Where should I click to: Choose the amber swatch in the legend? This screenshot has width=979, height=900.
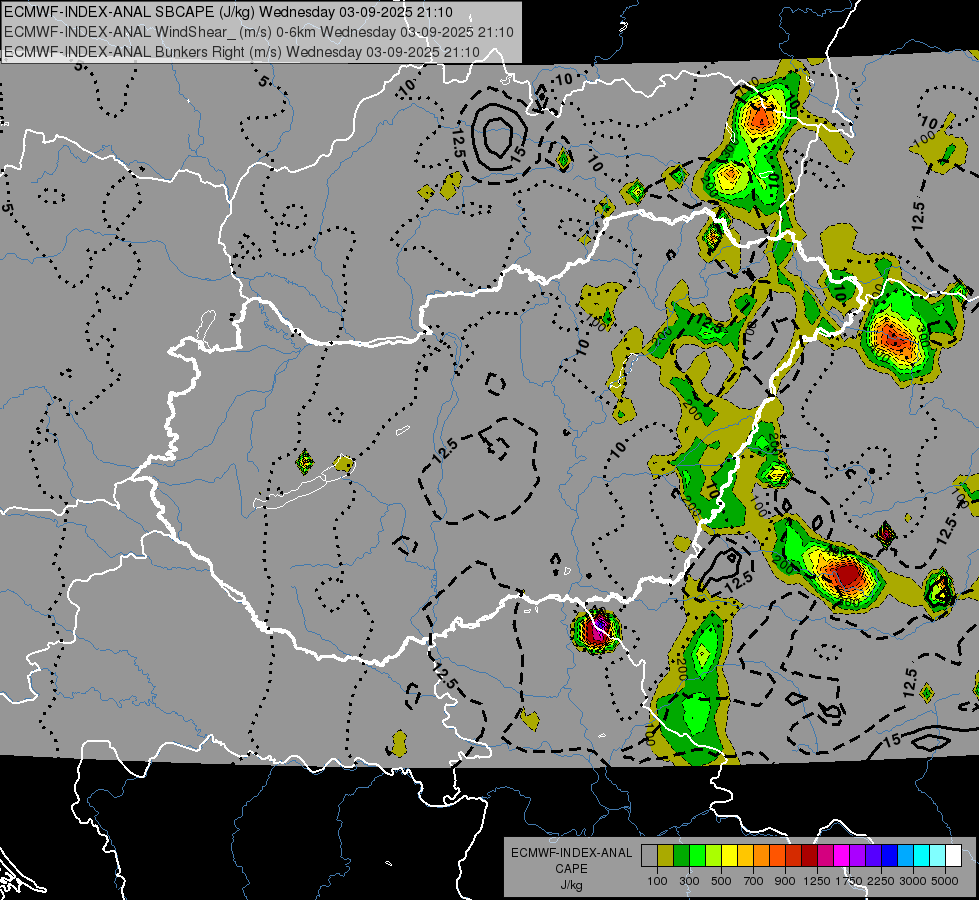click(x=745, y=855)
